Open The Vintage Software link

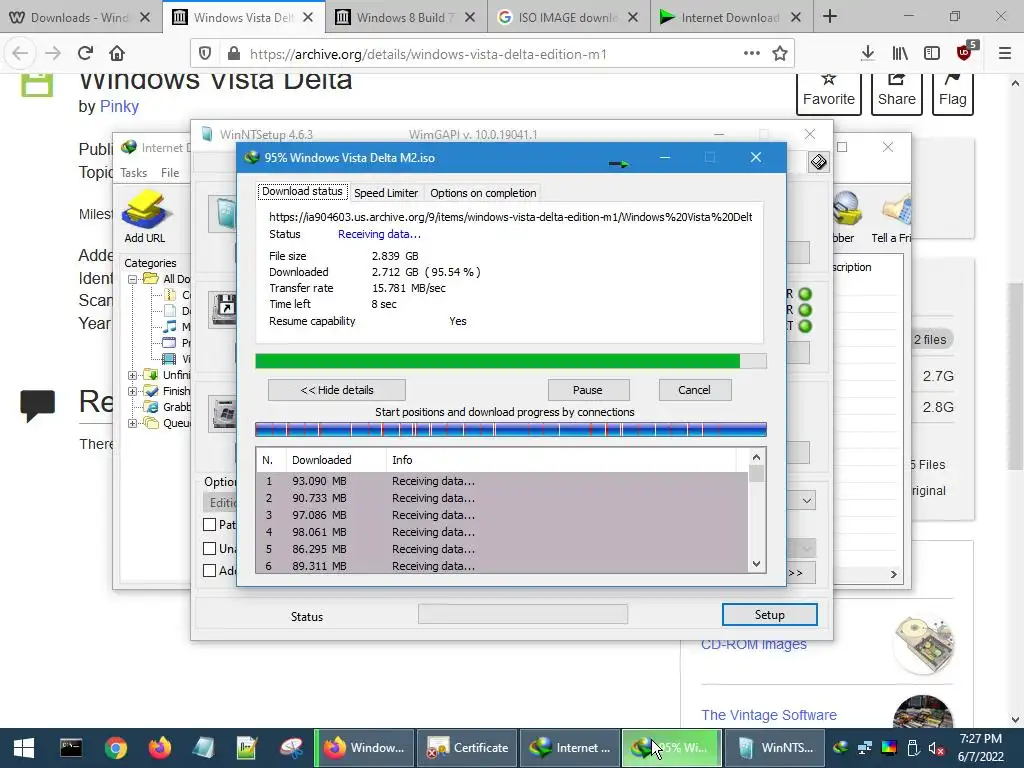pos(769,715)
